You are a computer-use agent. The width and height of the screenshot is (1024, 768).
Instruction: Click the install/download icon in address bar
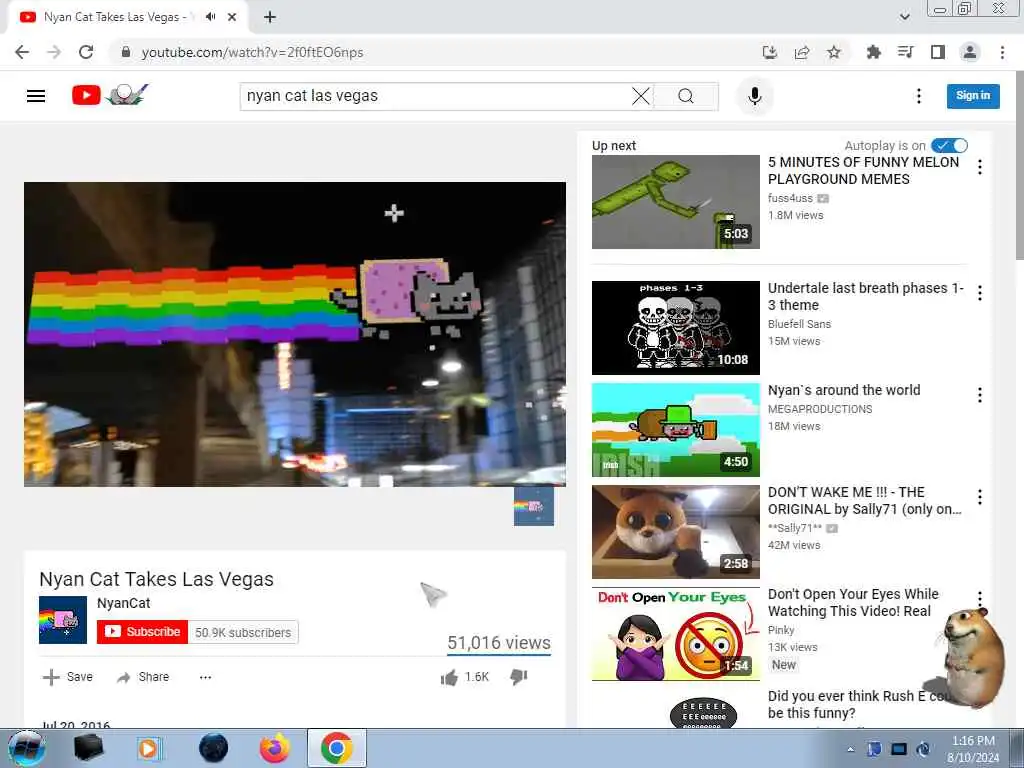point(770,52)
